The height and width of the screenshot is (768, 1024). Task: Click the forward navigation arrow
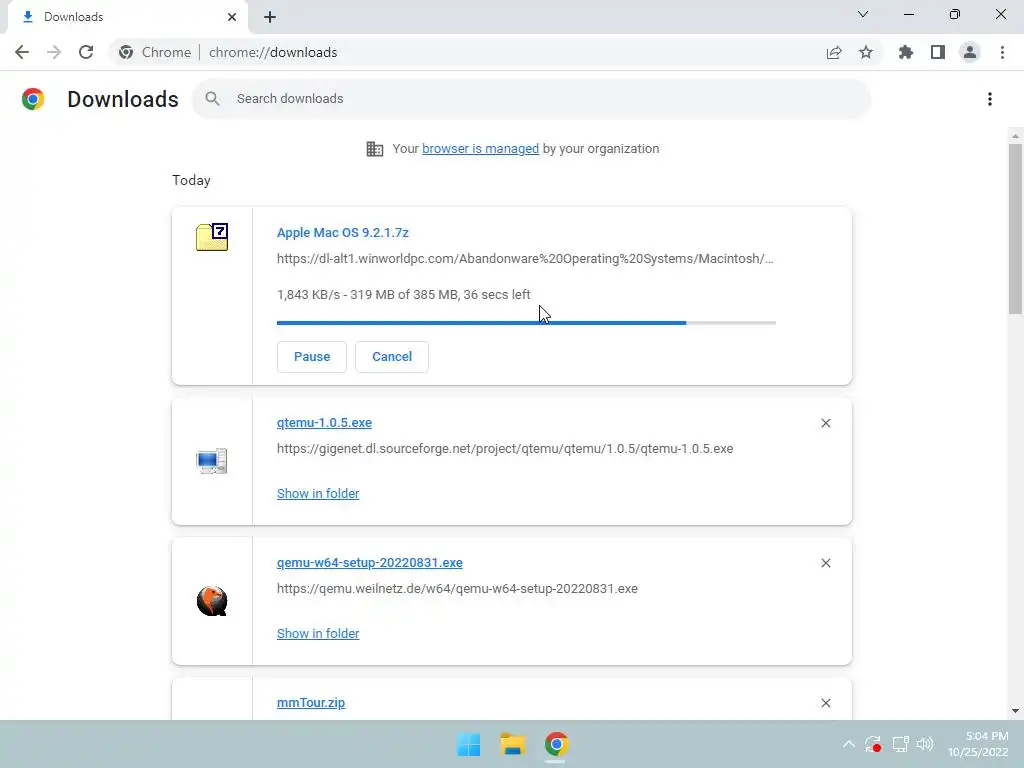54,52
